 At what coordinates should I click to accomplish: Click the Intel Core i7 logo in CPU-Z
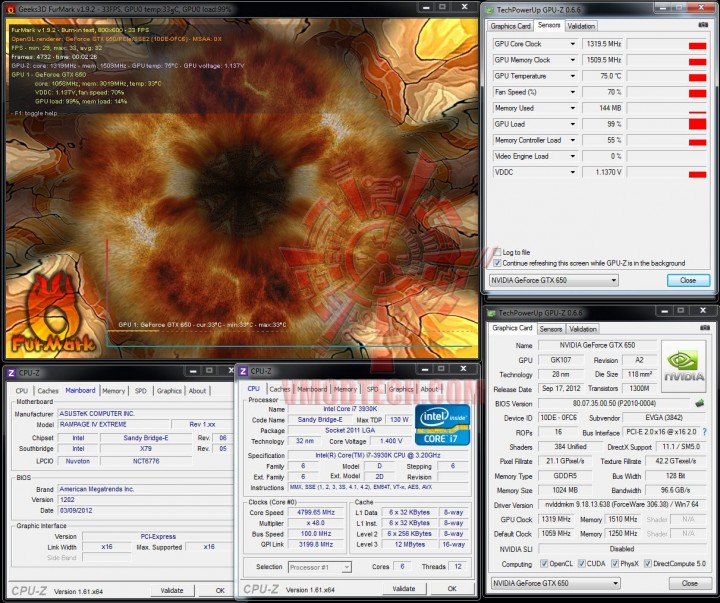(x=442, y=425)
